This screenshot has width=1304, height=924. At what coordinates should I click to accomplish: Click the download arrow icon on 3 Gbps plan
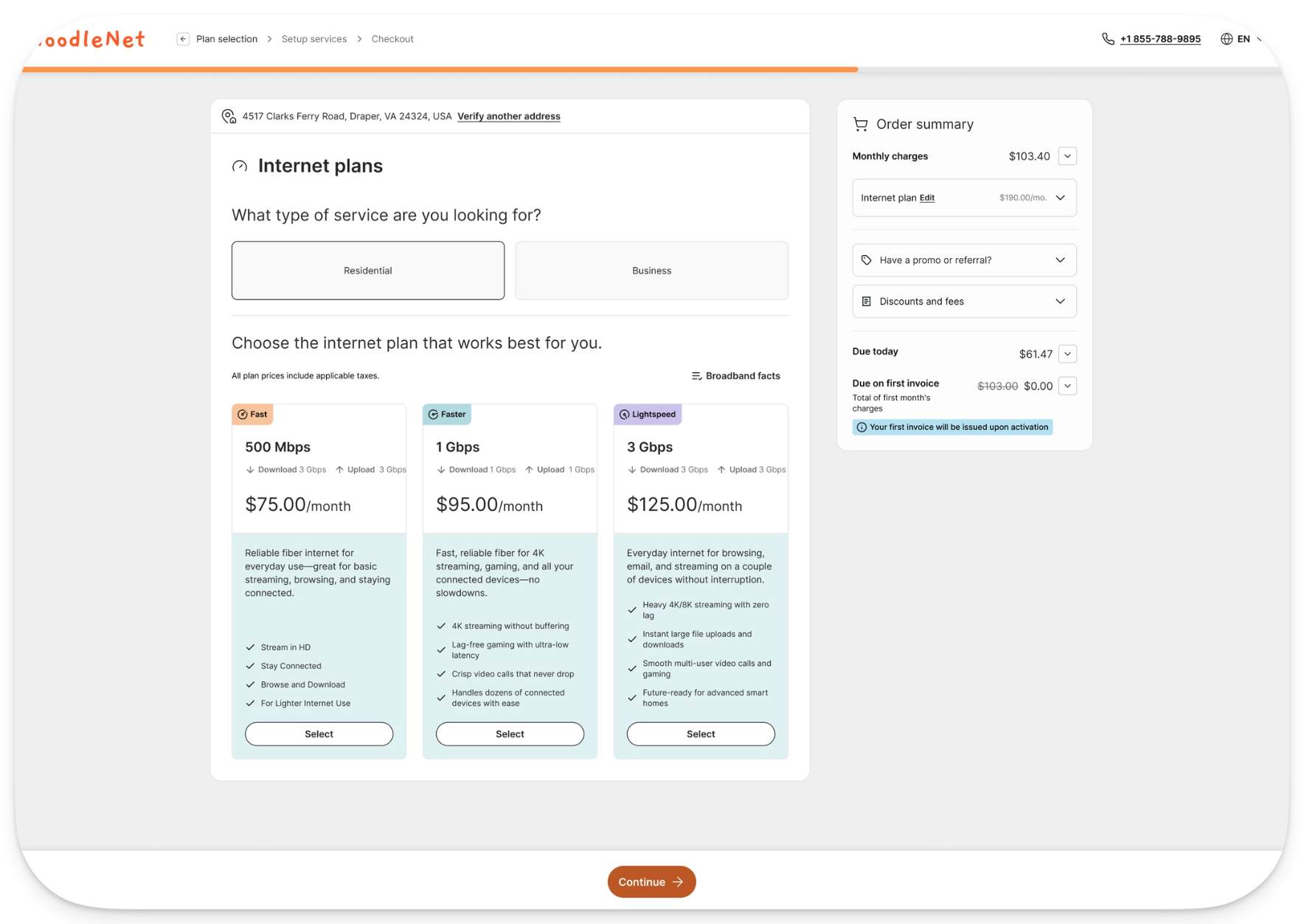pyautogui.click(x=632, y=470)
